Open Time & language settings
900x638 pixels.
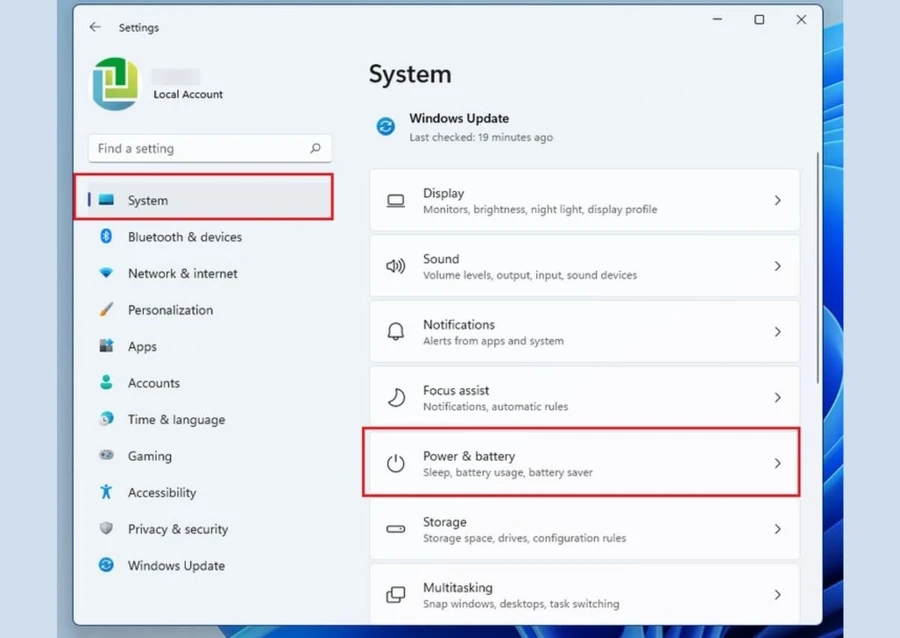(176, 419)
